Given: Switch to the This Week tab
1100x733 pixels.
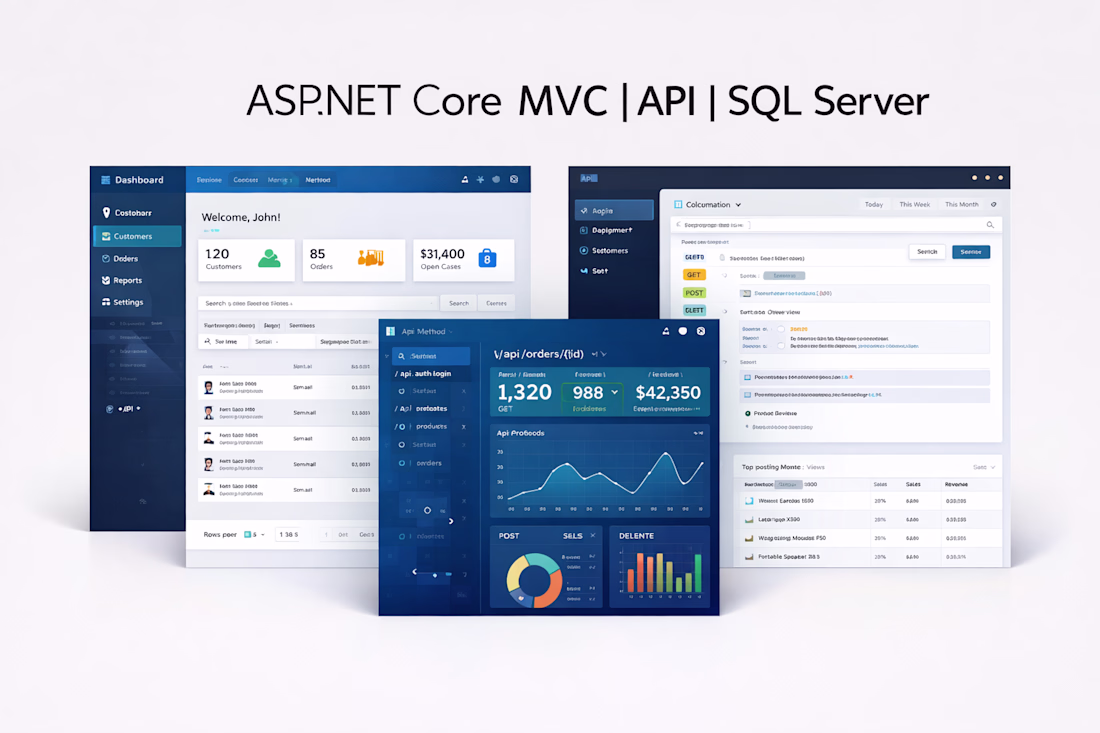Looking at the screenshot, I should [915, 205].
